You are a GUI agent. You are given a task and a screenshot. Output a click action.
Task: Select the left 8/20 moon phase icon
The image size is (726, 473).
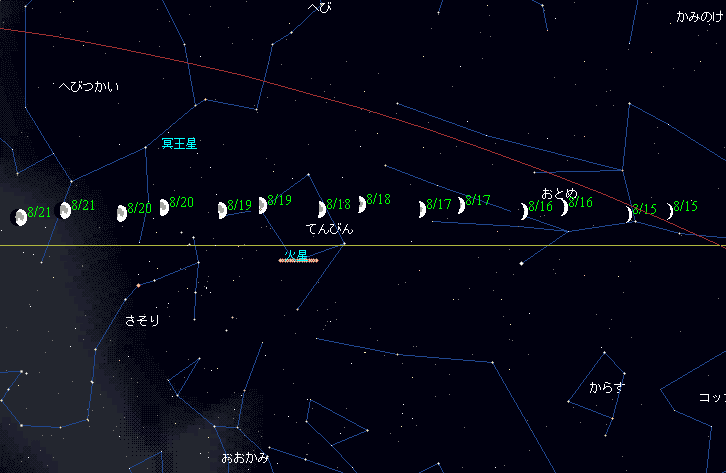(122, 213)
